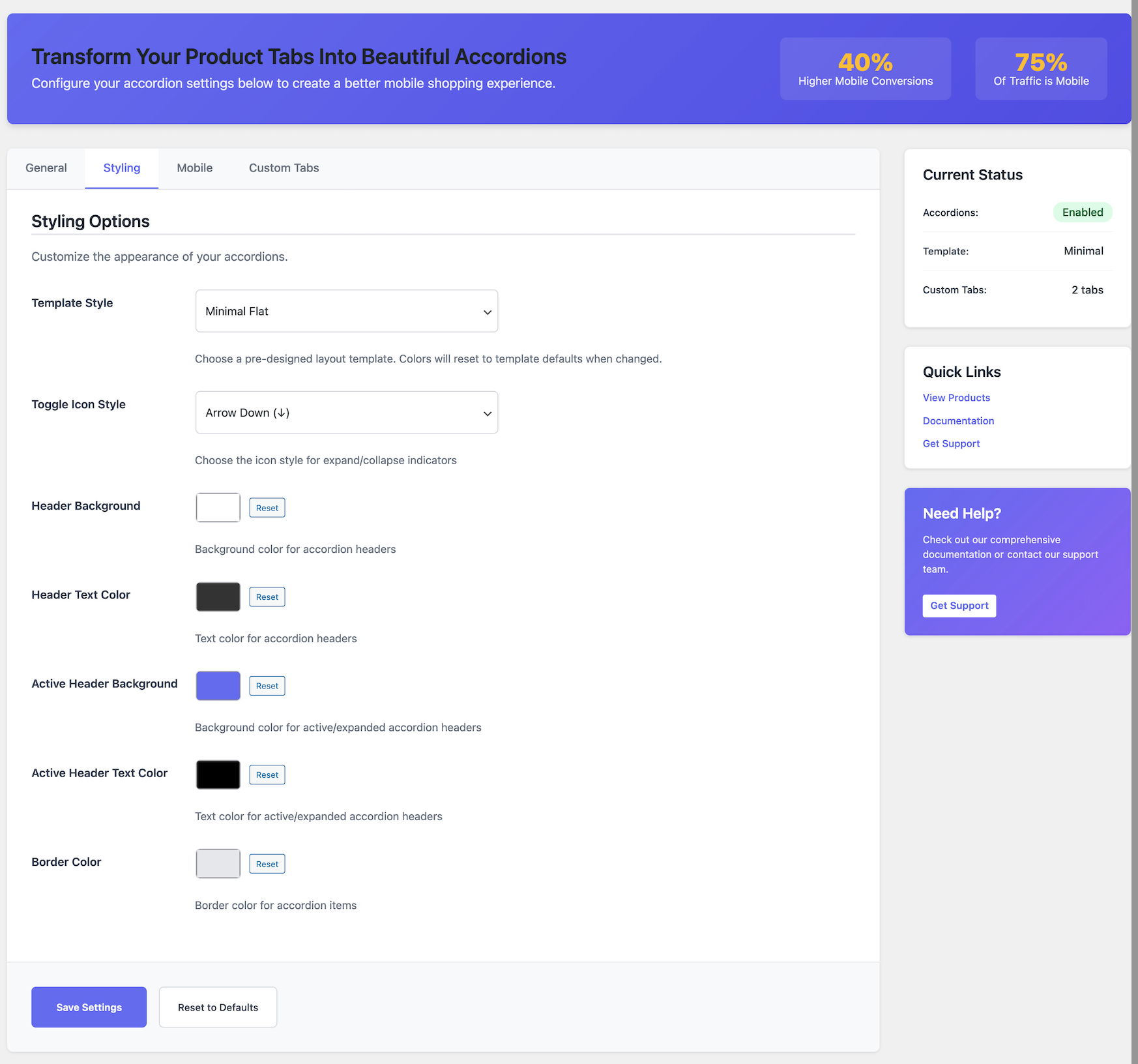This screenshot has height=1064, width=1138.
Task: Click the Quick Links heading
Action: point(961,372)
